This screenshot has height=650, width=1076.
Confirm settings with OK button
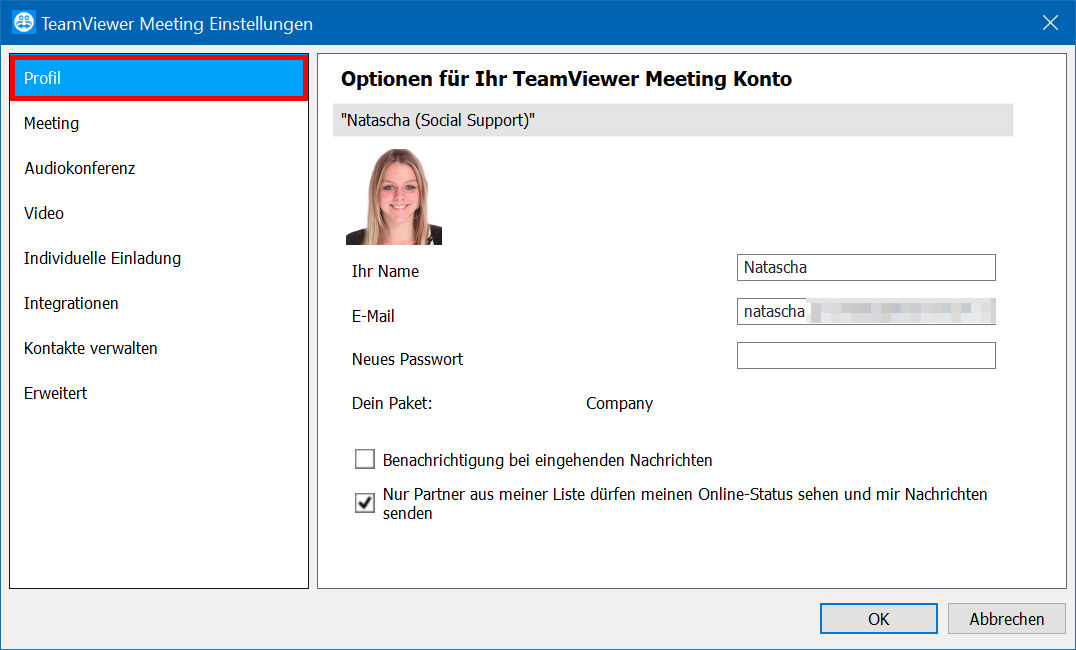tap(878, 618)
